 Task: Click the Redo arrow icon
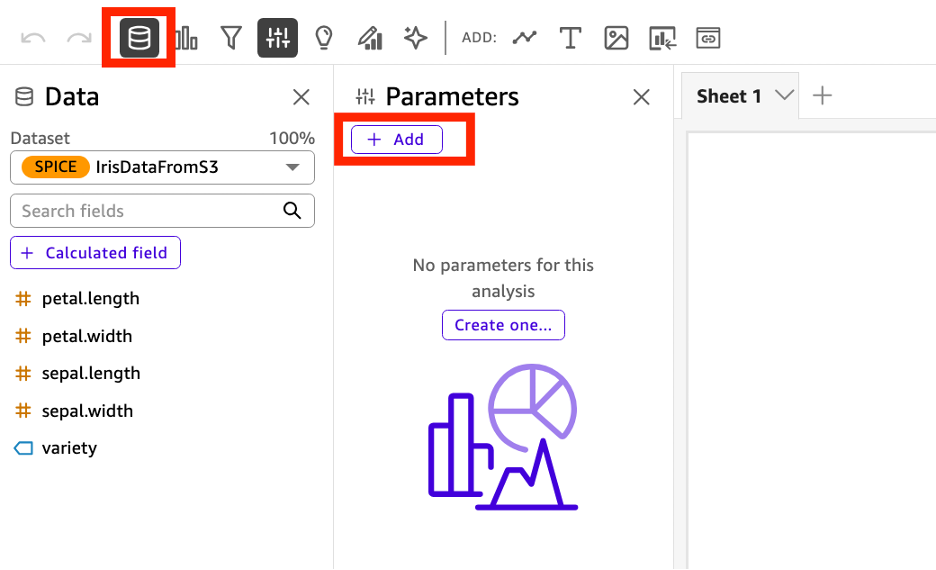pos(79,39)
